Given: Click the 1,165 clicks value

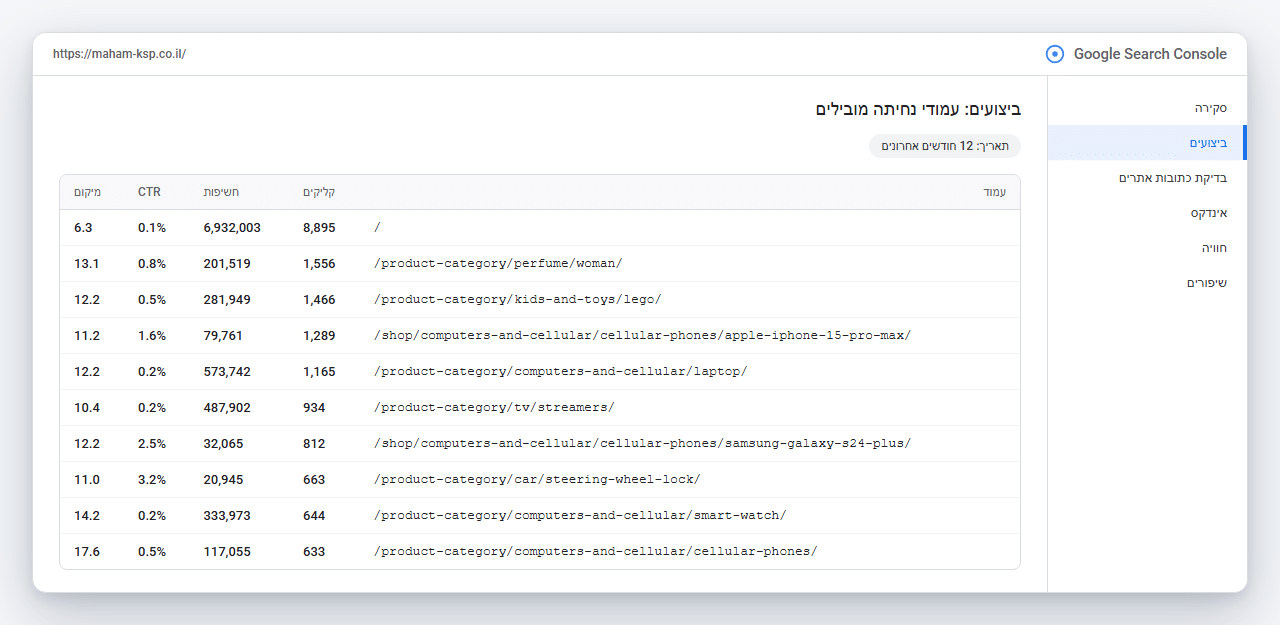Looking at the screenshot, I should coord(319,372).
